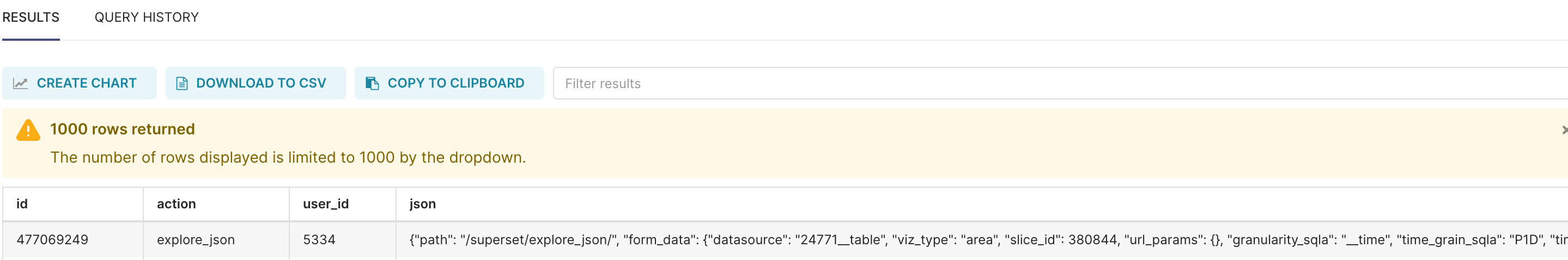The image size is (1568, 260).
Task: Select the user_id cell showing 5334
Action: 319,240
